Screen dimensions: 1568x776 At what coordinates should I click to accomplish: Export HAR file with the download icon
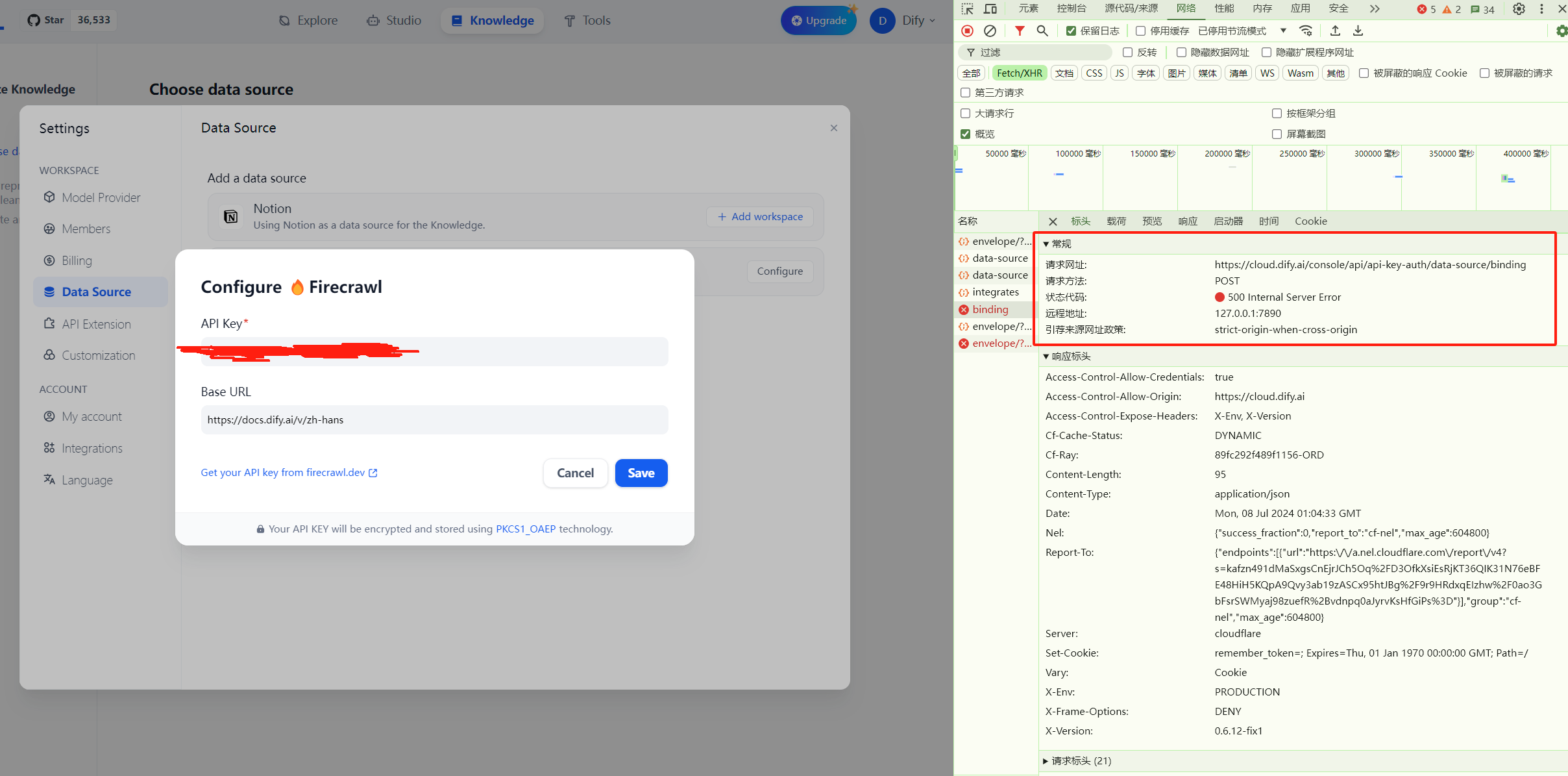coord(1358,31)
